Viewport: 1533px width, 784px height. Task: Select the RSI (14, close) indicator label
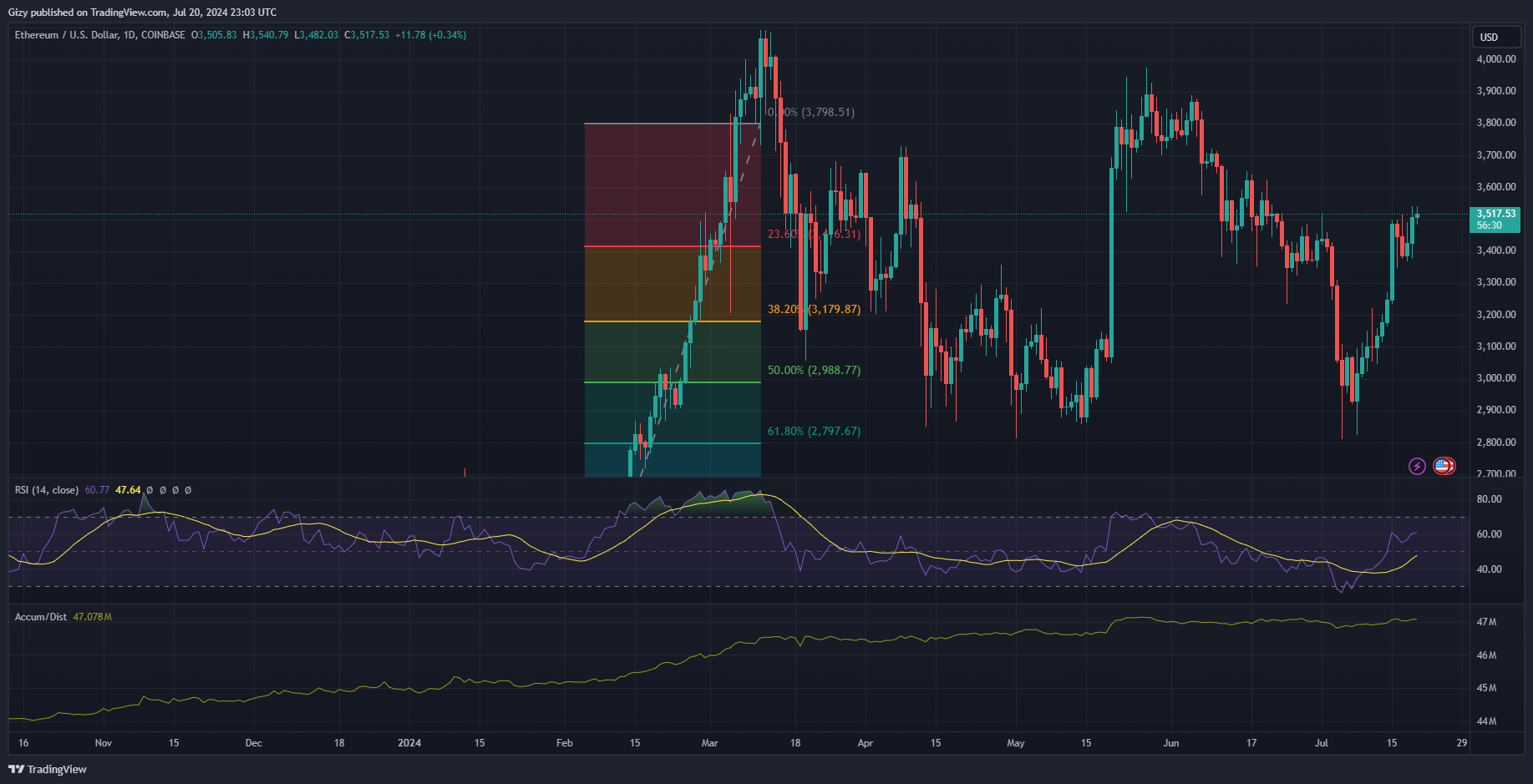[47, 490]
